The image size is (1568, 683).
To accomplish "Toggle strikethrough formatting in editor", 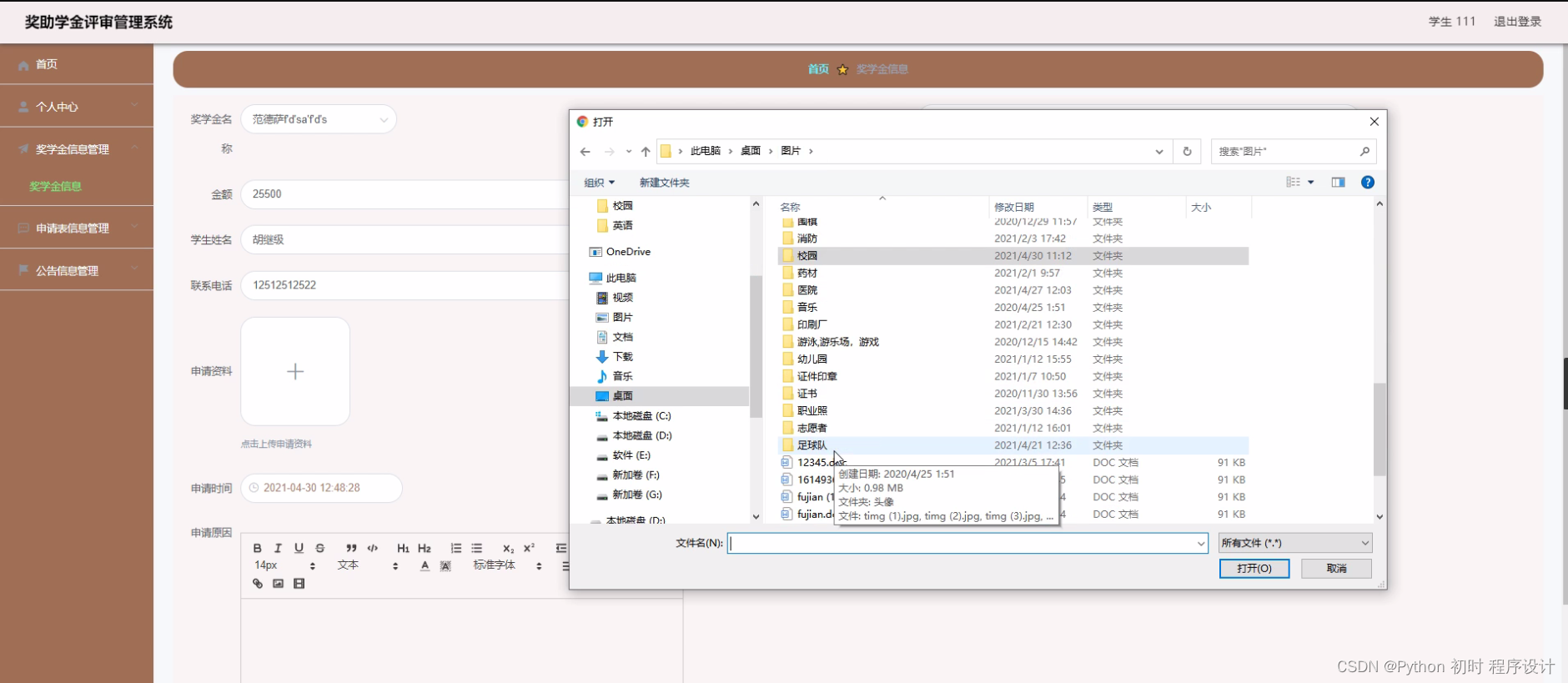I will 320,548.
